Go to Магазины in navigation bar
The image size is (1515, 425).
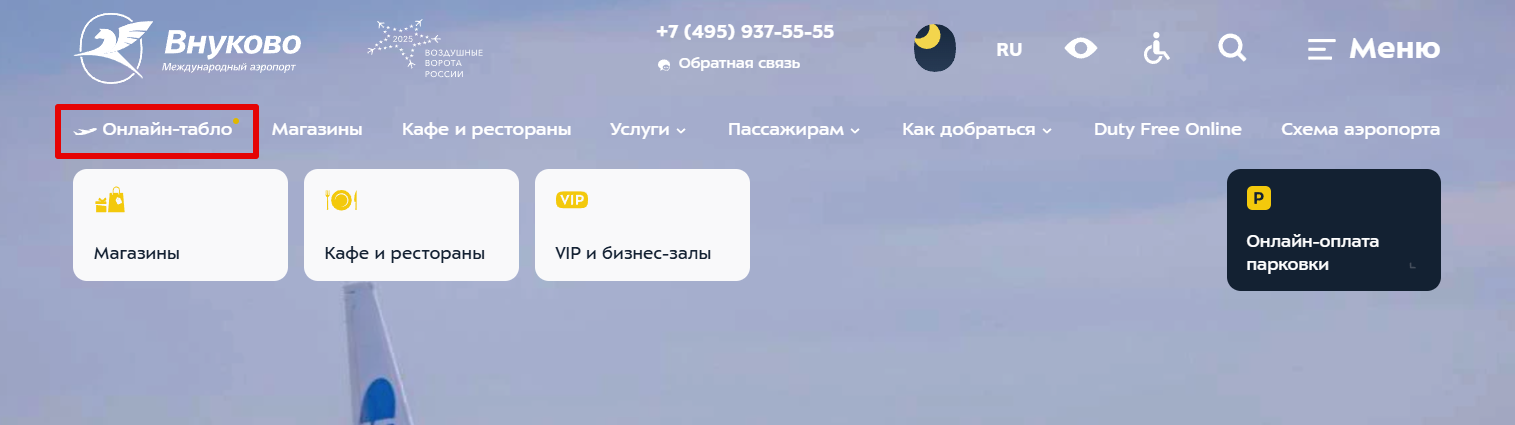(317, 130)
